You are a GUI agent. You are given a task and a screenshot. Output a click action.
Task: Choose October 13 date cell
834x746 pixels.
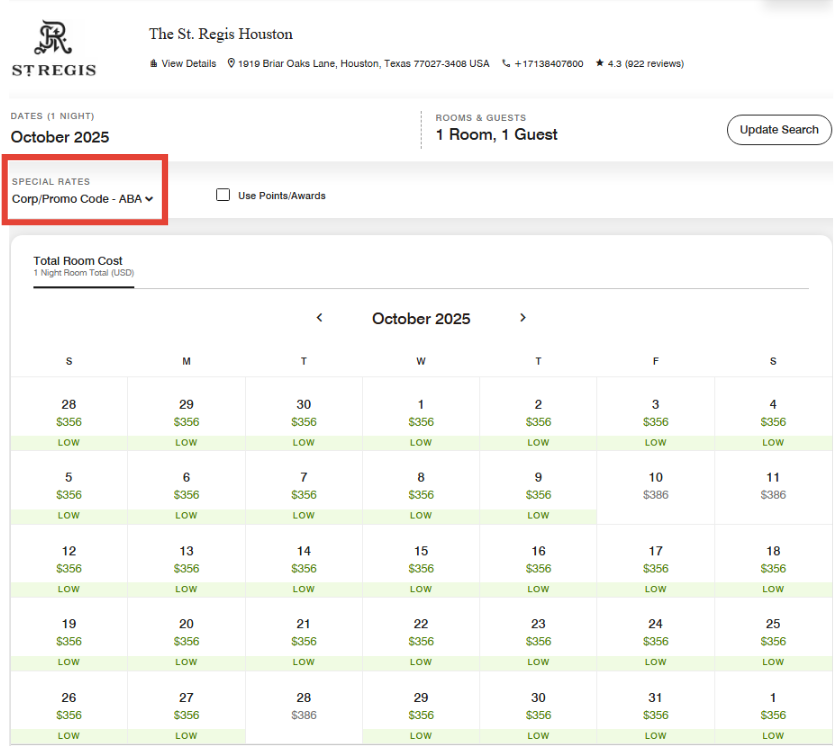click(x=186, y=560)
